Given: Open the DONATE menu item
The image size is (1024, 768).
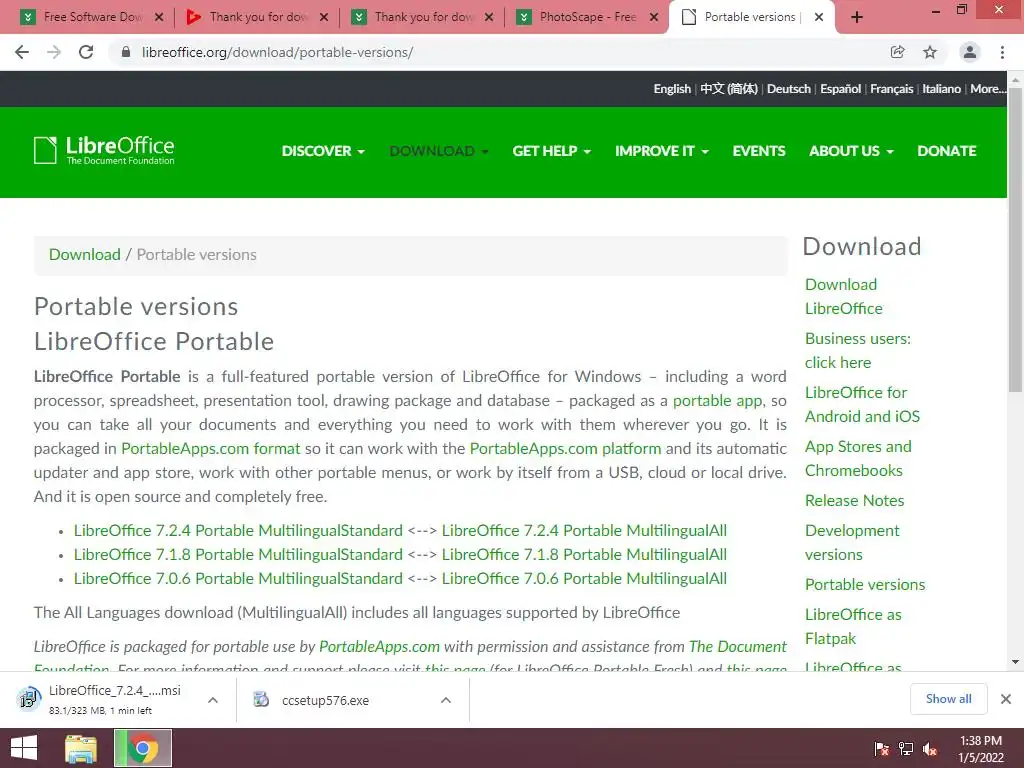Looking at the screenshot, I should (x=947, y=151).
